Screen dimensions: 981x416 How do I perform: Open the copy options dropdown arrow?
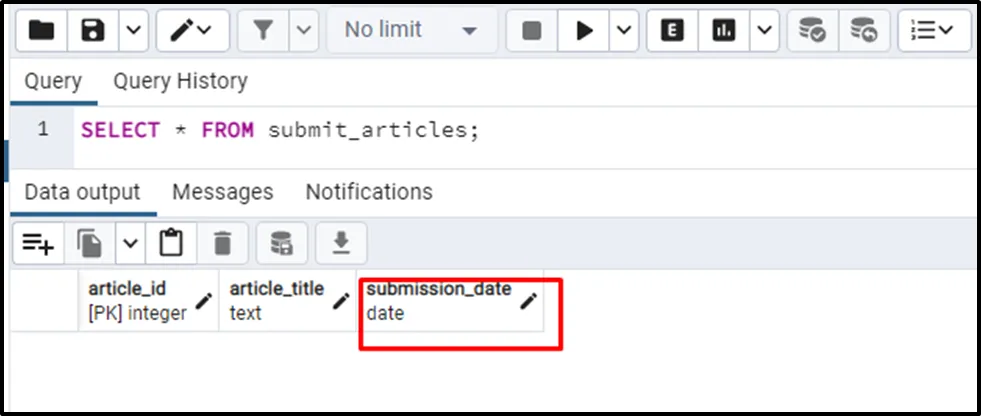coord(130,242)
